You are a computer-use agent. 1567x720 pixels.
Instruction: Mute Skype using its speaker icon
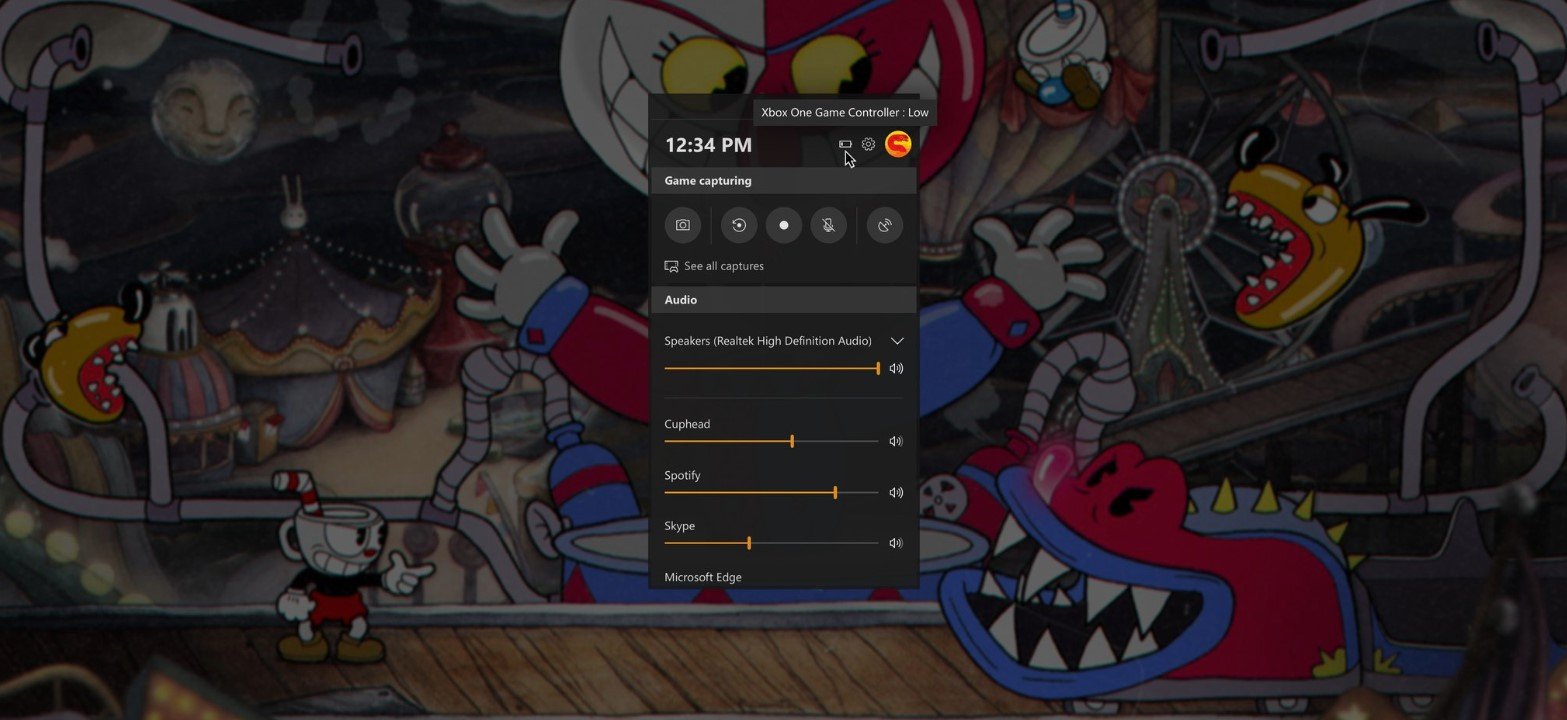(x=895, y=543)
